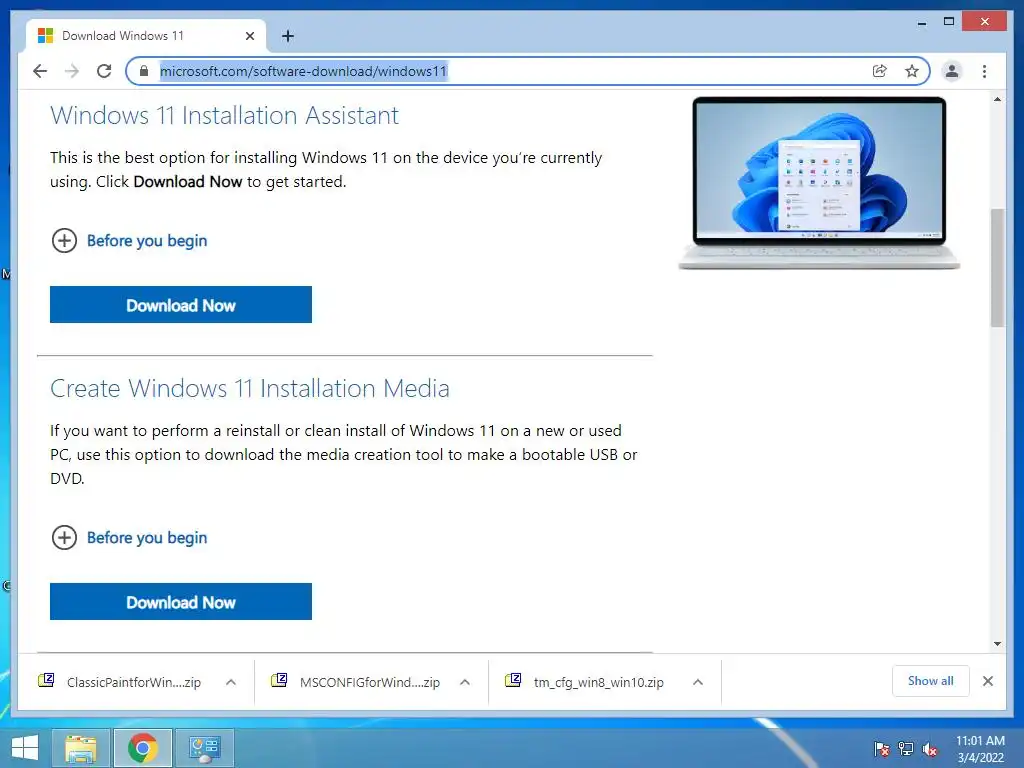
Task: Open the clock showing 11:01 AM
Action: pos(980,748)
